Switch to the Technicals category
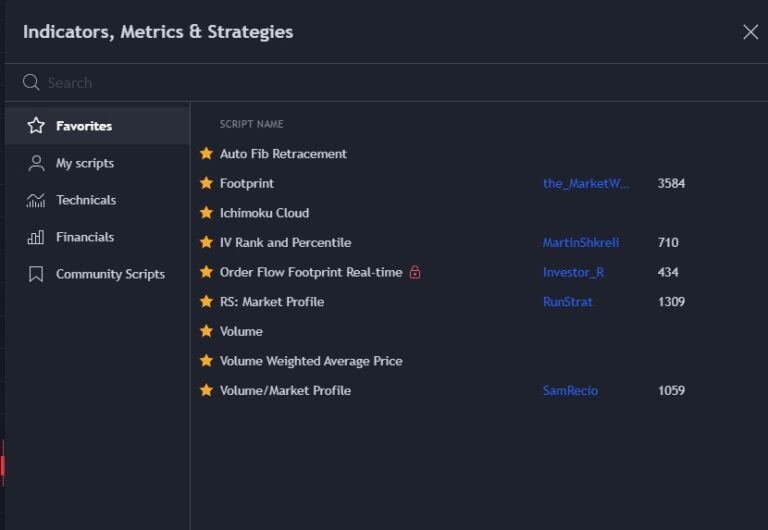The image size is (768, 530). click(86, 200)
